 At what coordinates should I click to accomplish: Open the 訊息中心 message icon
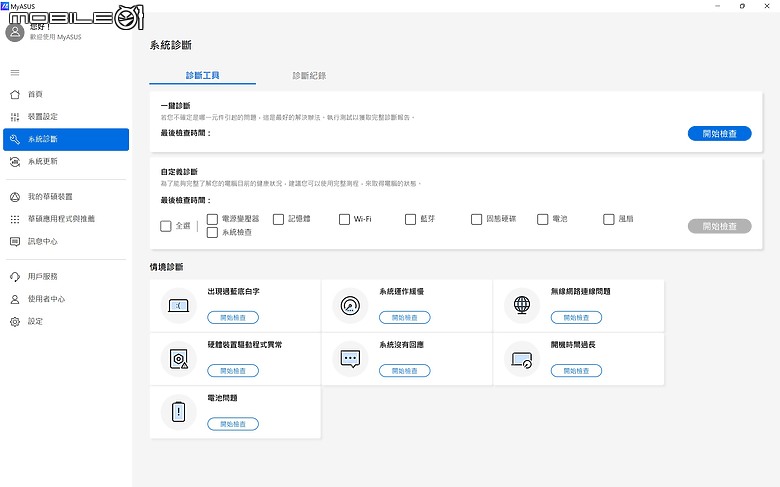pyautogui.click(x=15, y=242)
